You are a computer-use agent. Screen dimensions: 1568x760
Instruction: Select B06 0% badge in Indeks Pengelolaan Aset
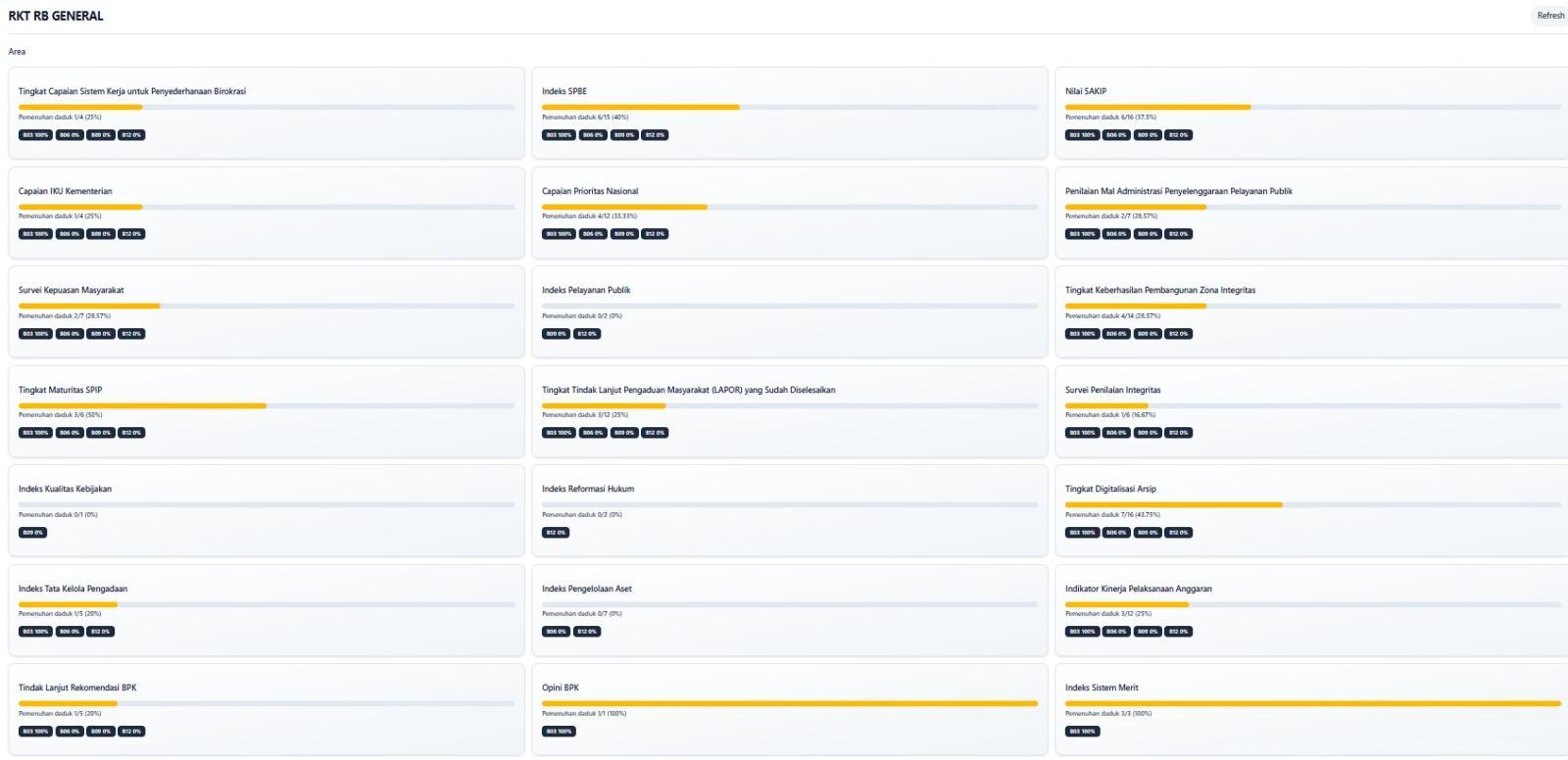click(556, 632)
